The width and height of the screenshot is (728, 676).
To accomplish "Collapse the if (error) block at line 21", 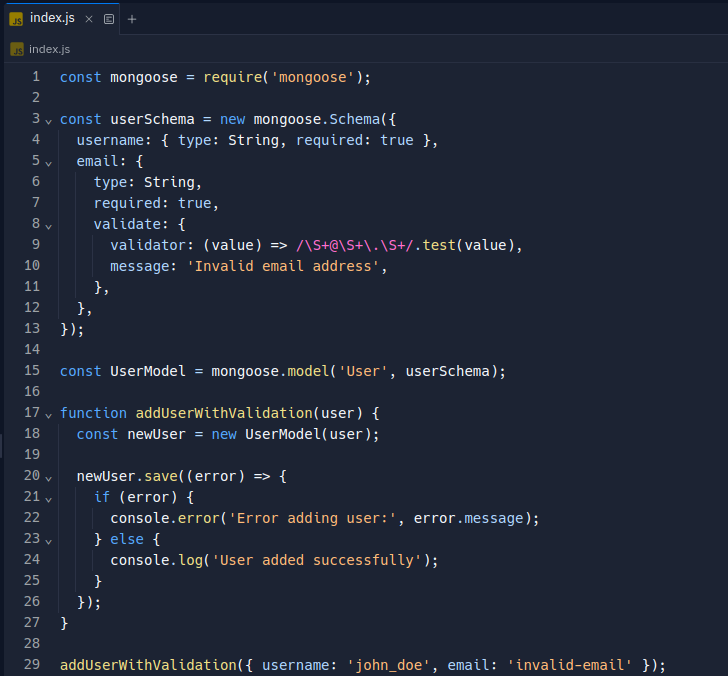I will click(48, 500).
